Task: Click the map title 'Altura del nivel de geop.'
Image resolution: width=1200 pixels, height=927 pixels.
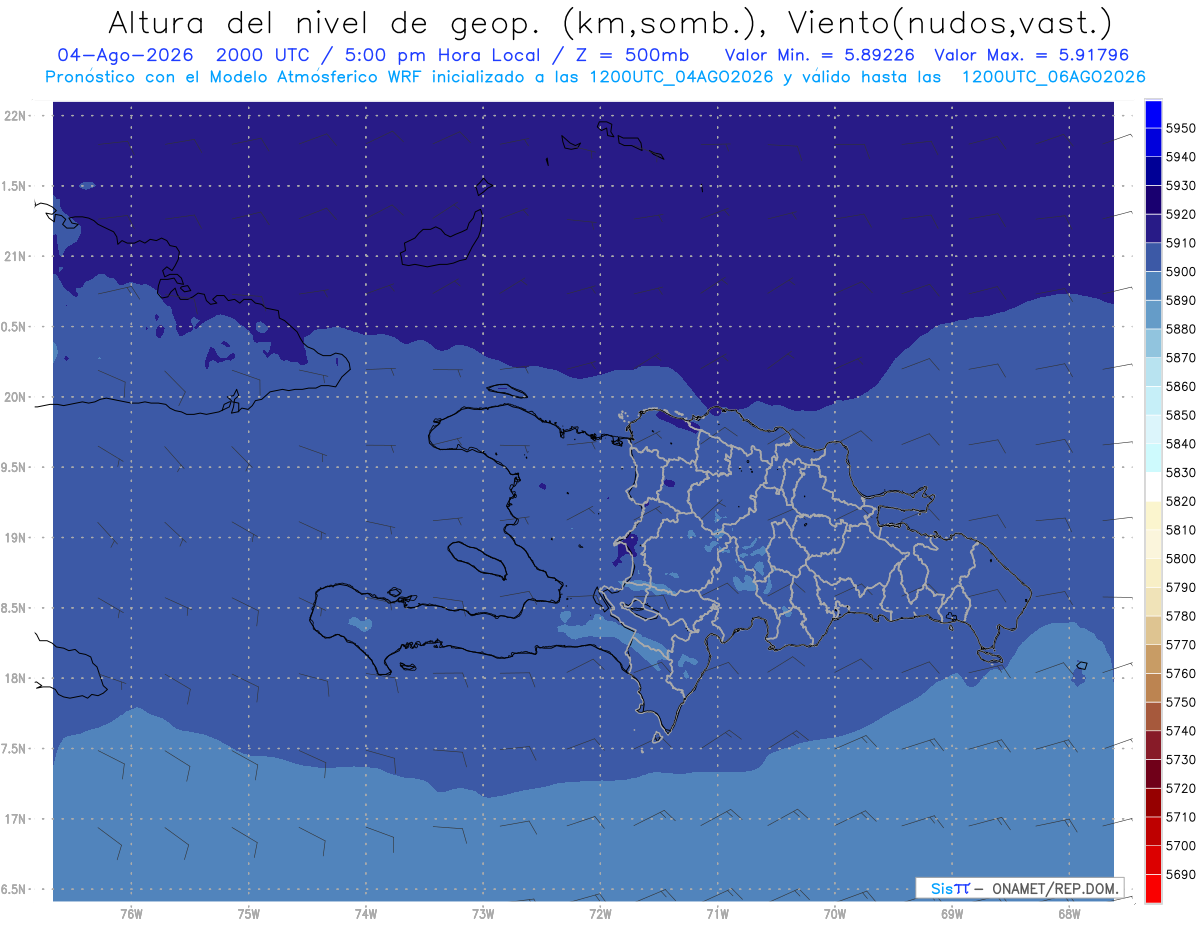Action: (324, 22)
